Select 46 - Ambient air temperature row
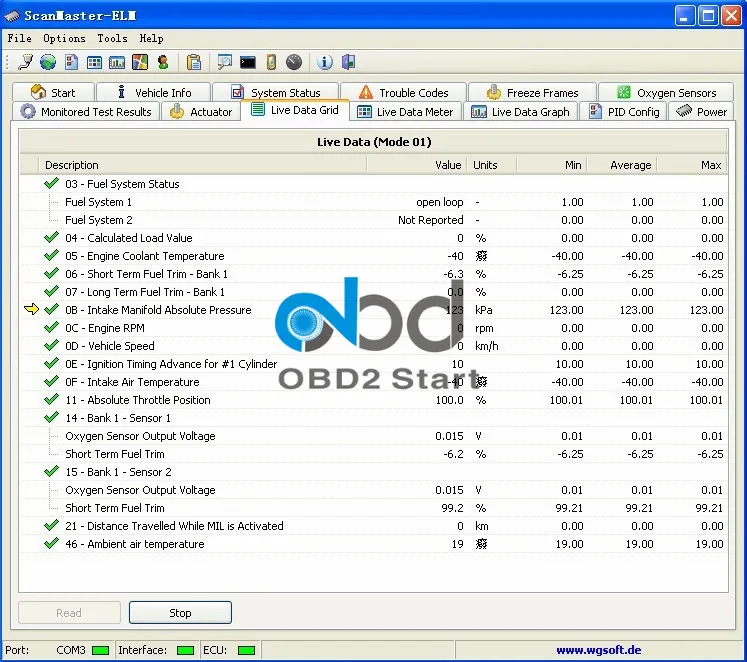The width and height of the screenshot is (747, 662). pyautogui.click(x=374, y=544)
